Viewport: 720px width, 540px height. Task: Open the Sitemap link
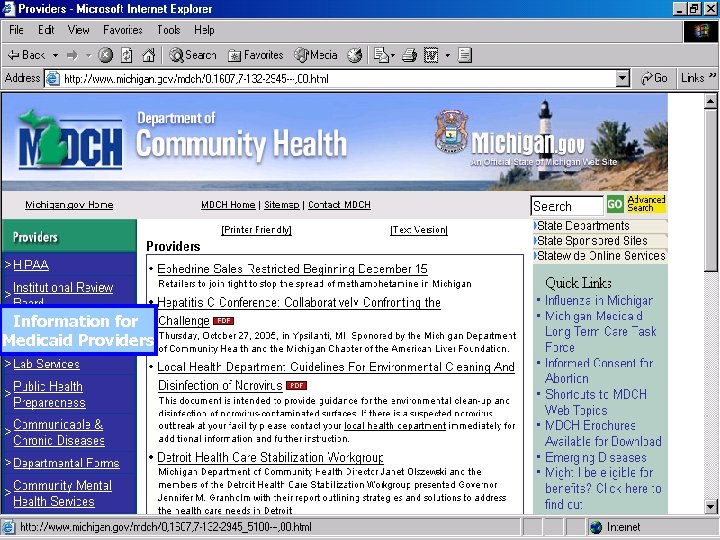[281, 205]
